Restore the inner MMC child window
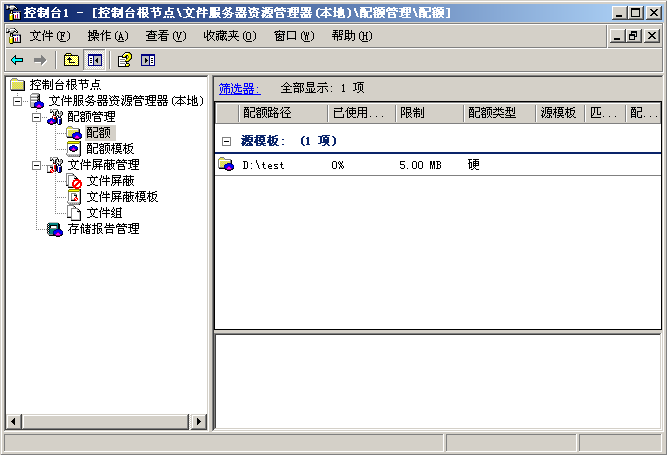Viewport: 667px width, 455px height. 633,36
